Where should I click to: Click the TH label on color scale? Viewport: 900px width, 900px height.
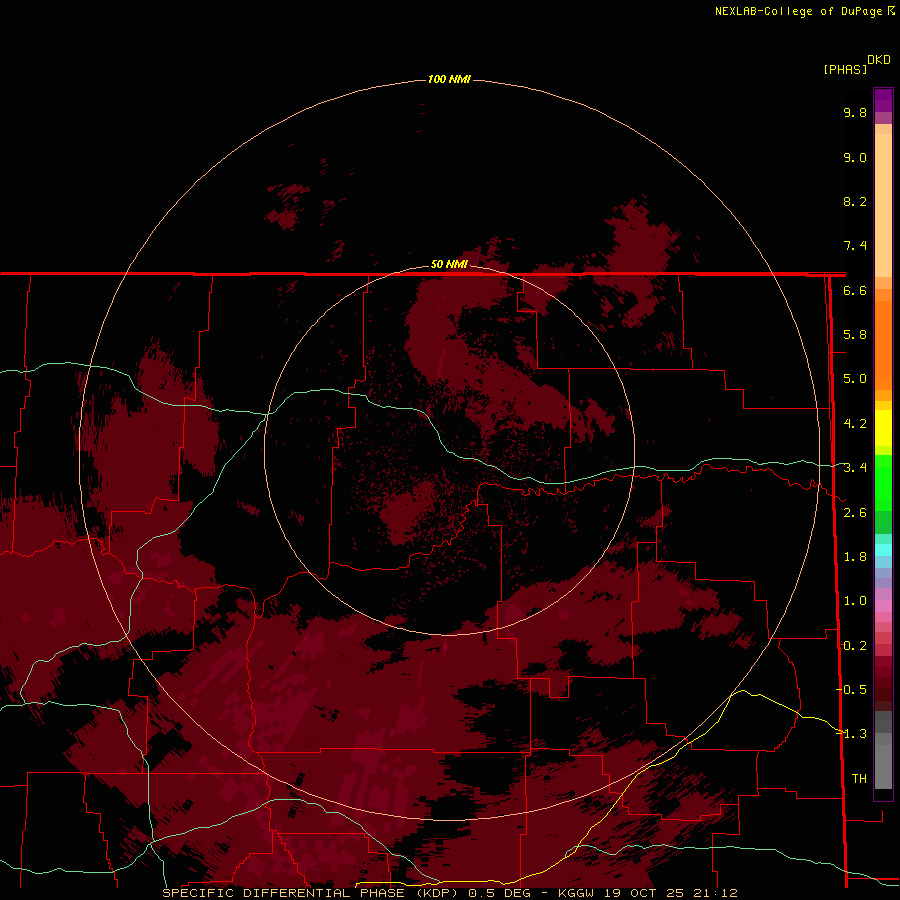pos(859,779)
